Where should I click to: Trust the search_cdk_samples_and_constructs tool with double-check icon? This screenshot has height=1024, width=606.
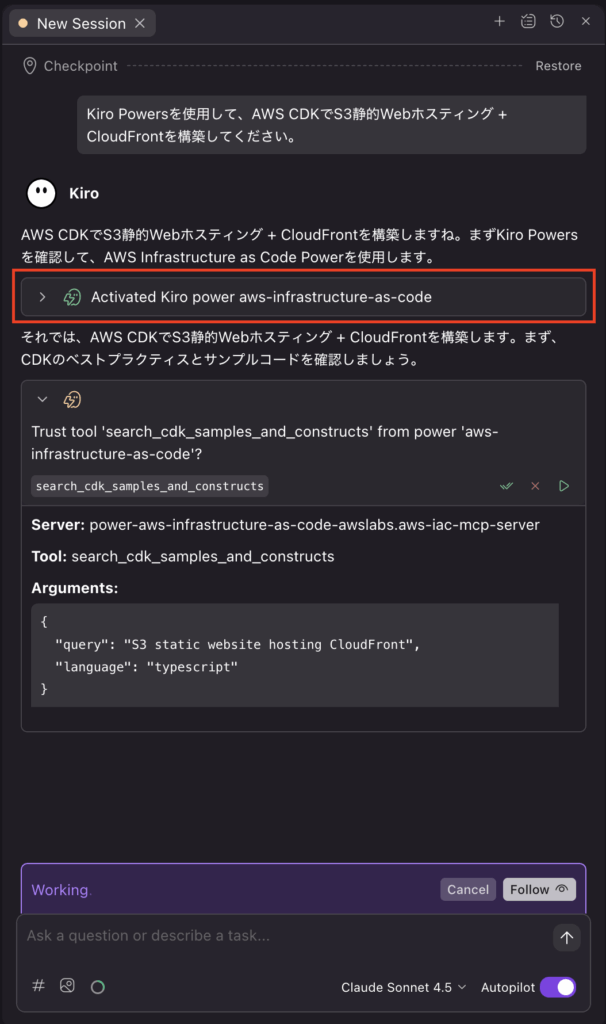click(x=507, y=486)
